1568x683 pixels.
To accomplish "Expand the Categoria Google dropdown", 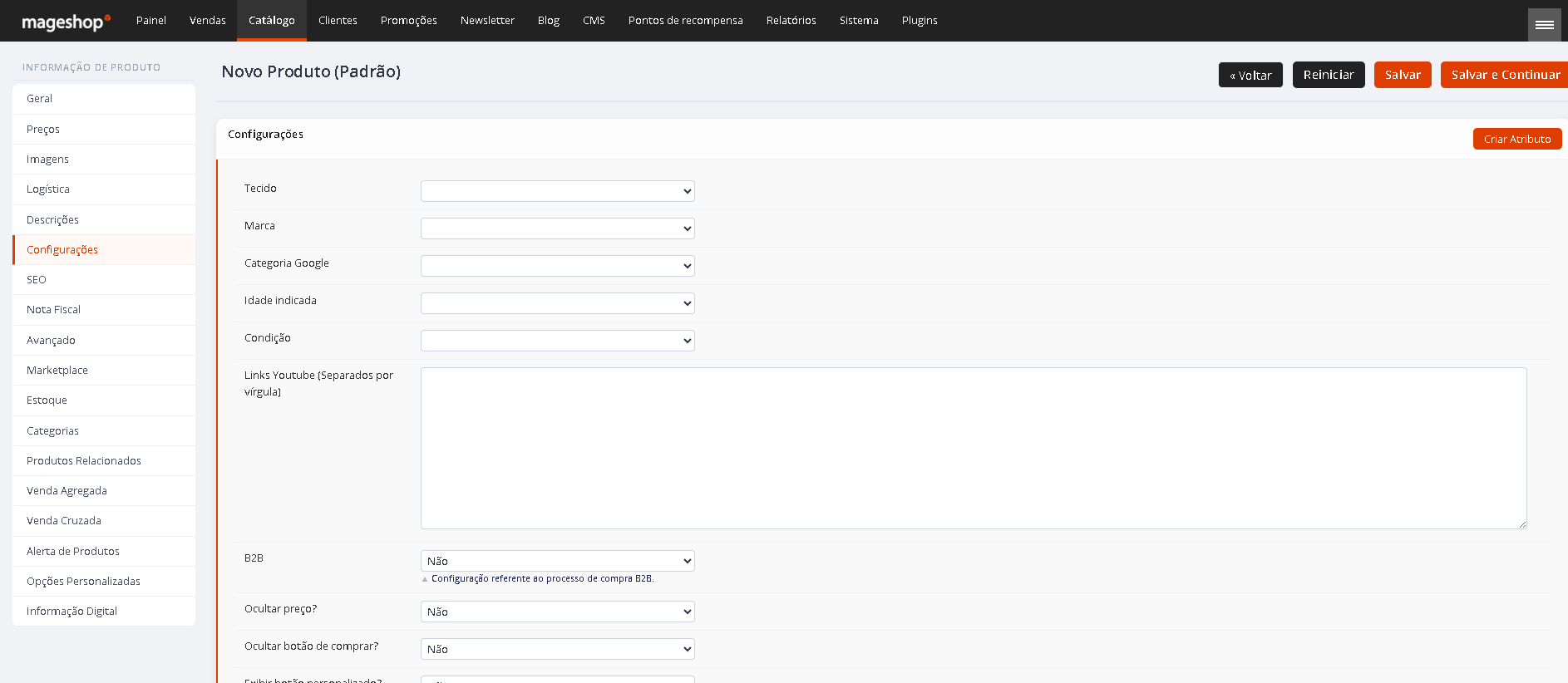I will [558, 266].
